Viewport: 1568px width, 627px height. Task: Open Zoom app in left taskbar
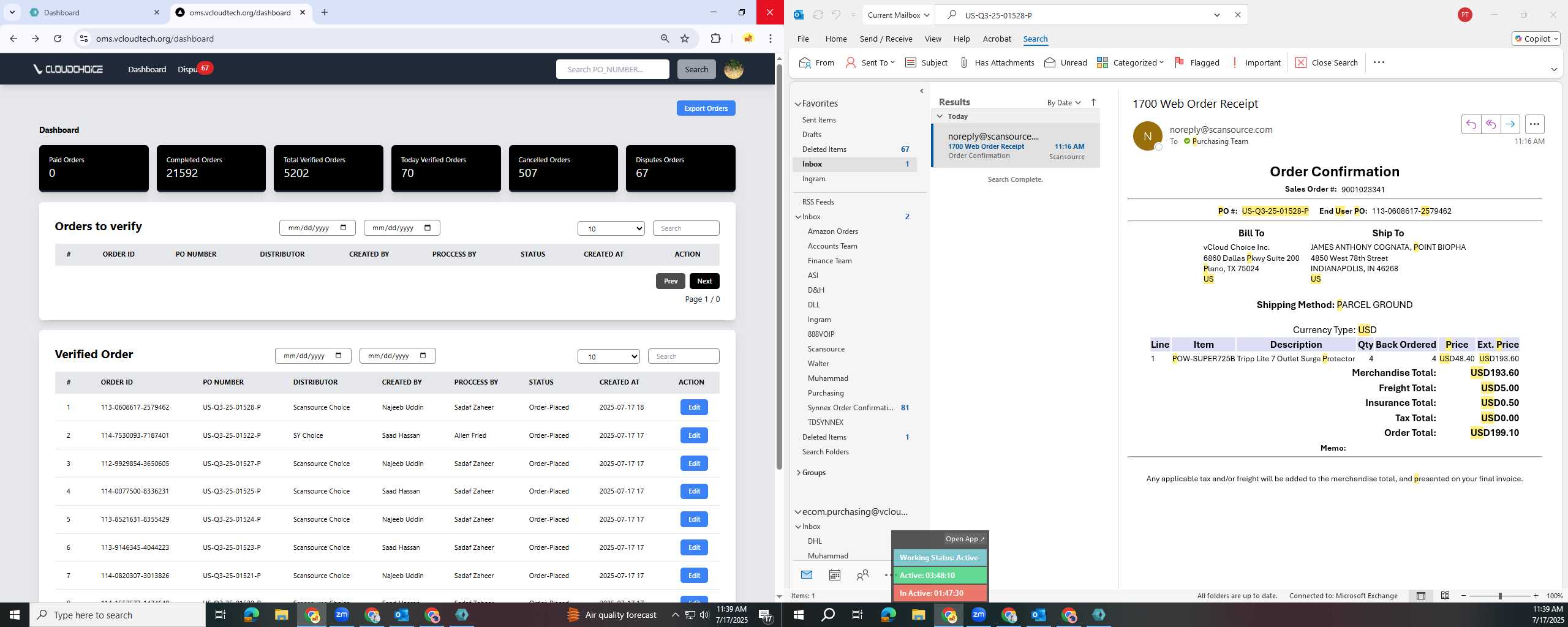341,615
